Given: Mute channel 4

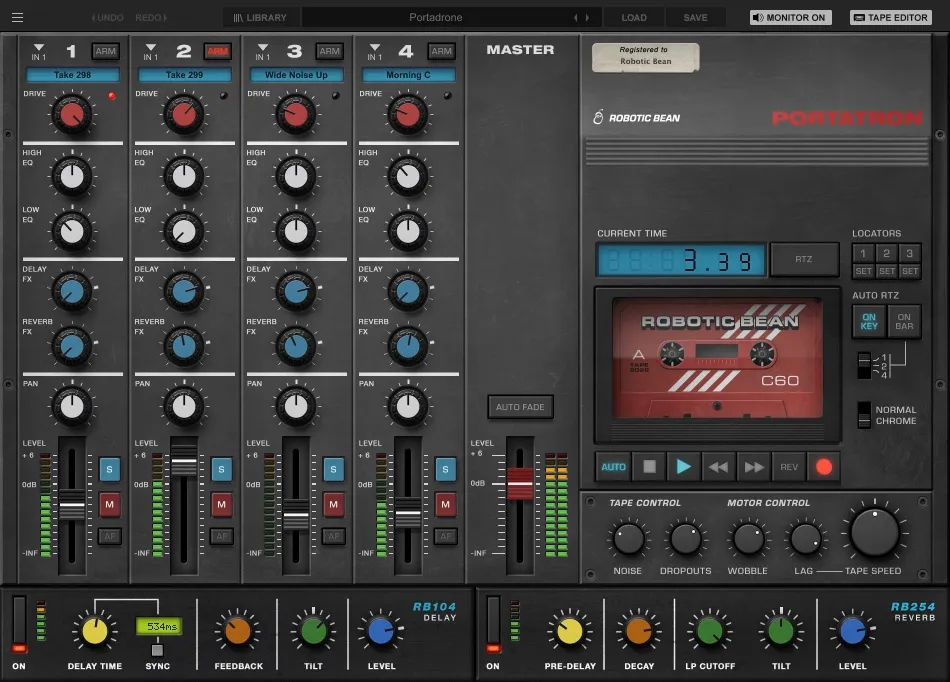Looking at the screenshot, I should point(445,504).
